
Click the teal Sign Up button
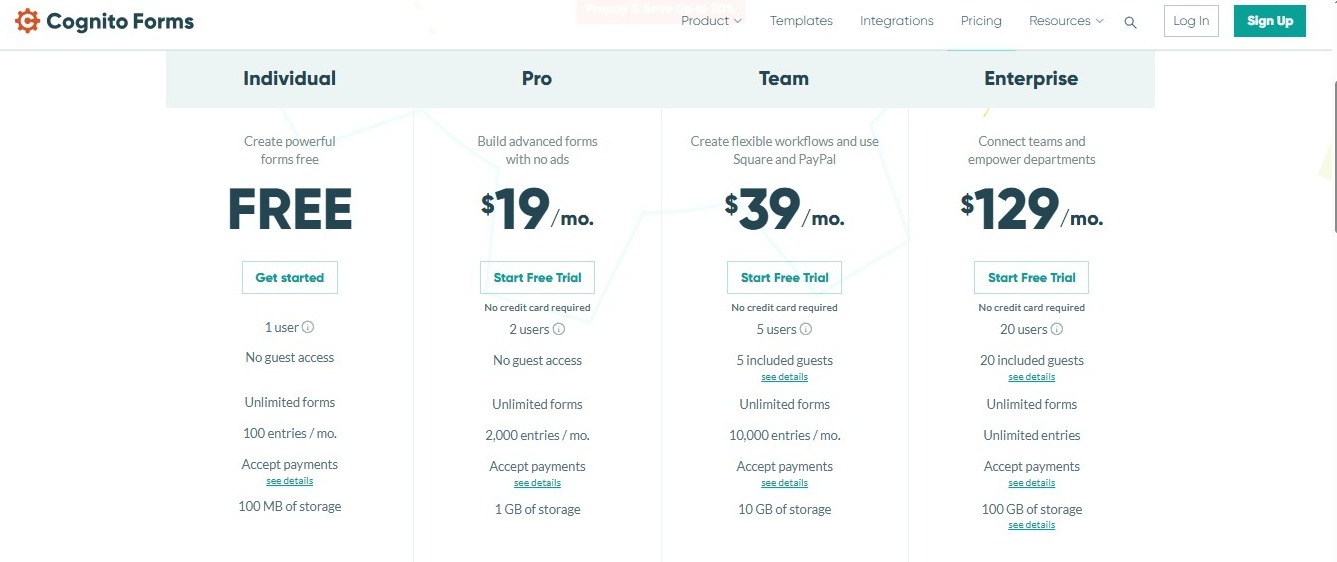pyautogui.click(x=1269, y=21)
